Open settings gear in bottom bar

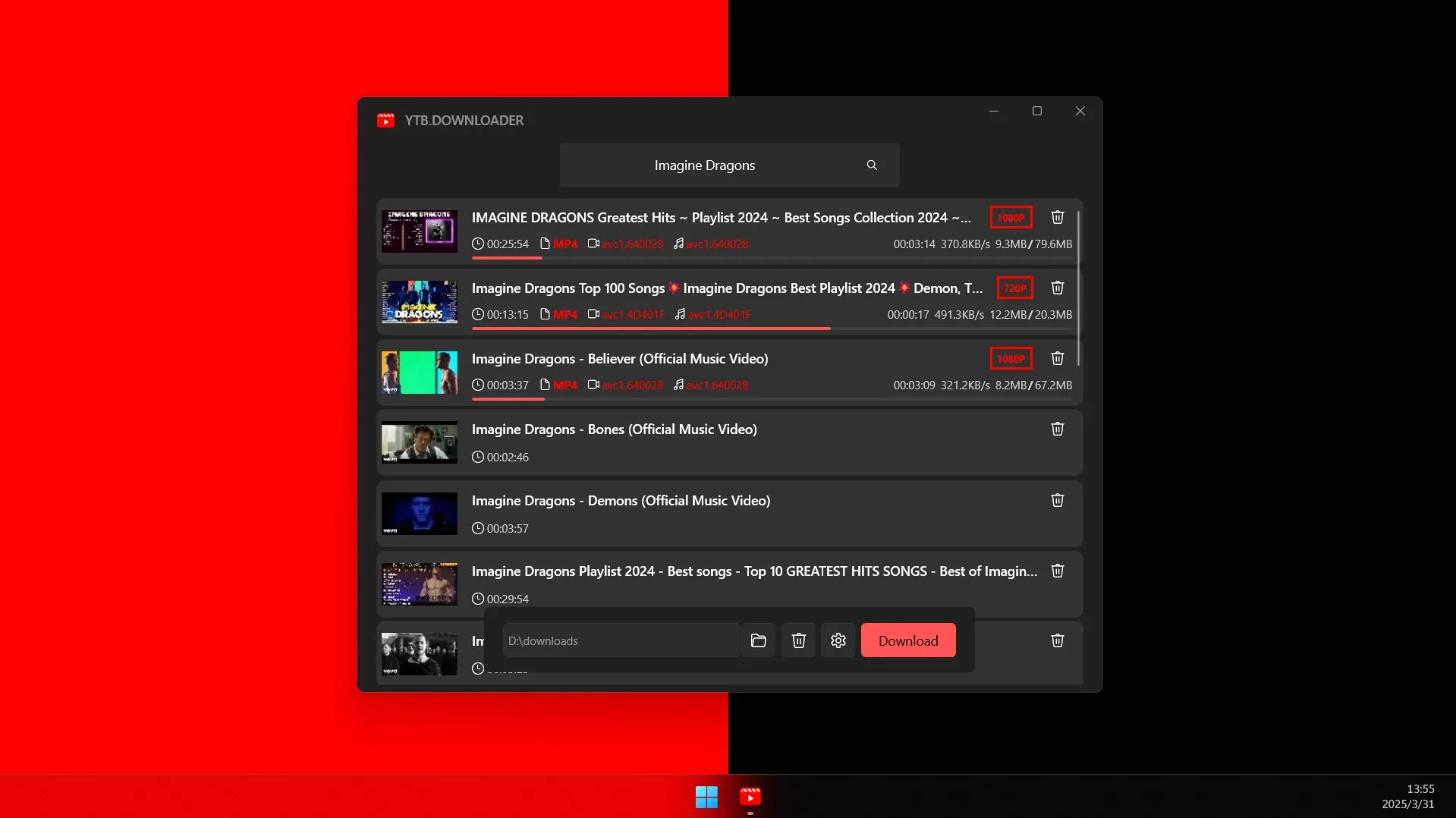tap(838, 640)
